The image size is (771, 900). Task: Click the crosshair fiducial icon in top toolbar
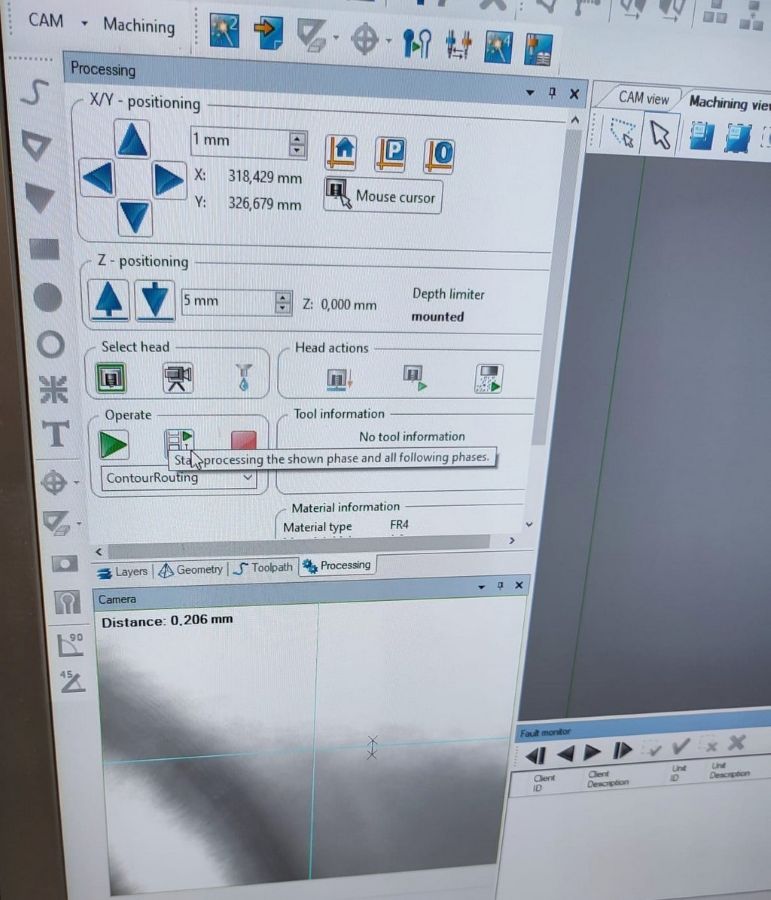click(x=365, y=40)
